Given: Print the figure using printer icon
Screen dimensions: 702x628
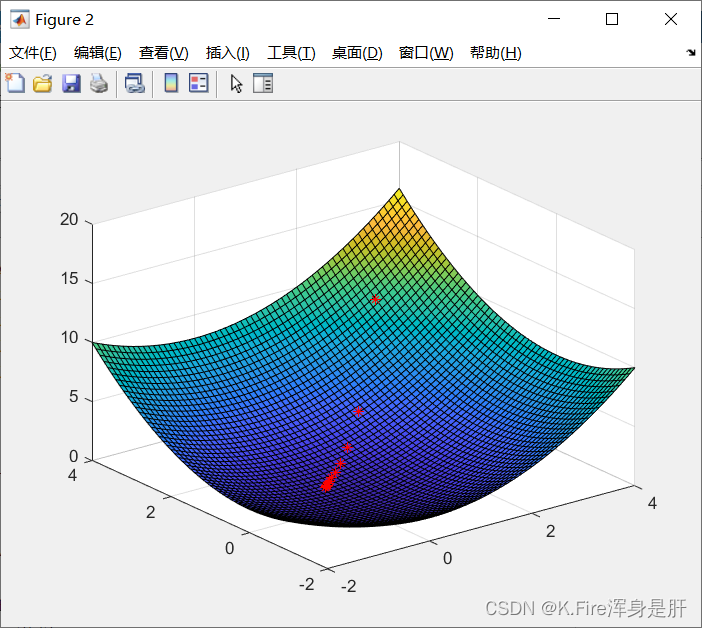Looking at the screenshot, I should click(99, 84).
